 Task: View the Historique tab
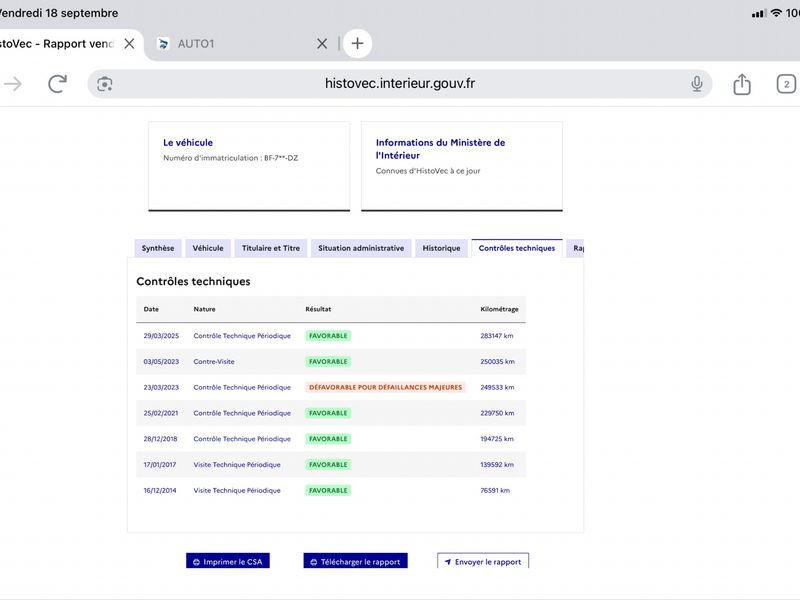441,248
